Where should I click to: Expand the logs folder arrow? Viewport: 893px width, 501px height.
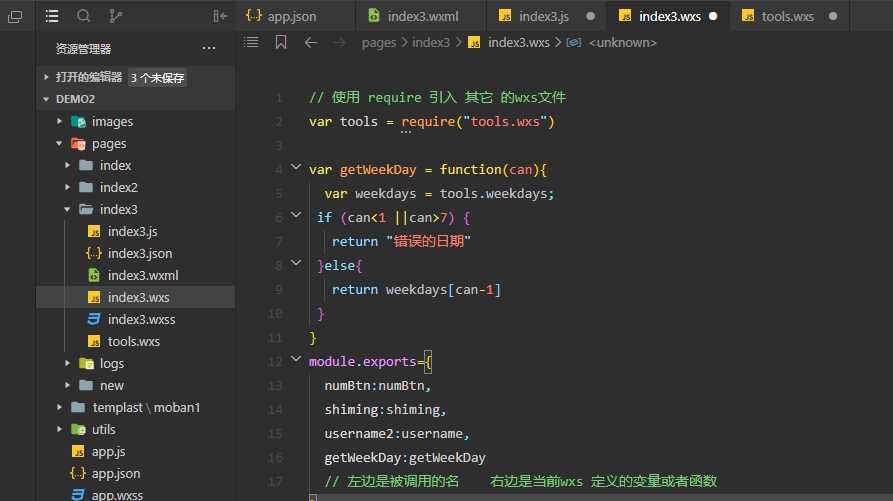tap(67, 363)
